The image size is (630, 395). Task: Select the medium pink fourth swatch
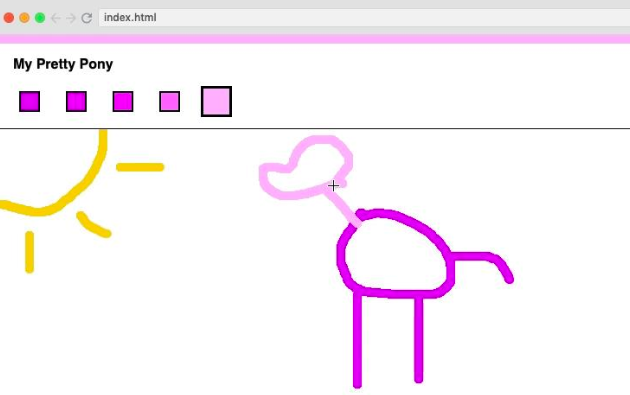click(170, 101)
